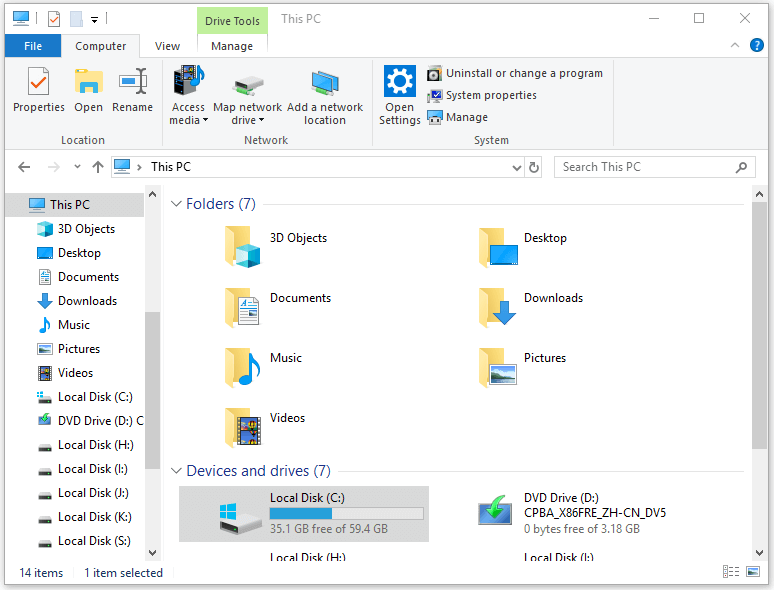Click Manage in the System group

tap(458, 118)
